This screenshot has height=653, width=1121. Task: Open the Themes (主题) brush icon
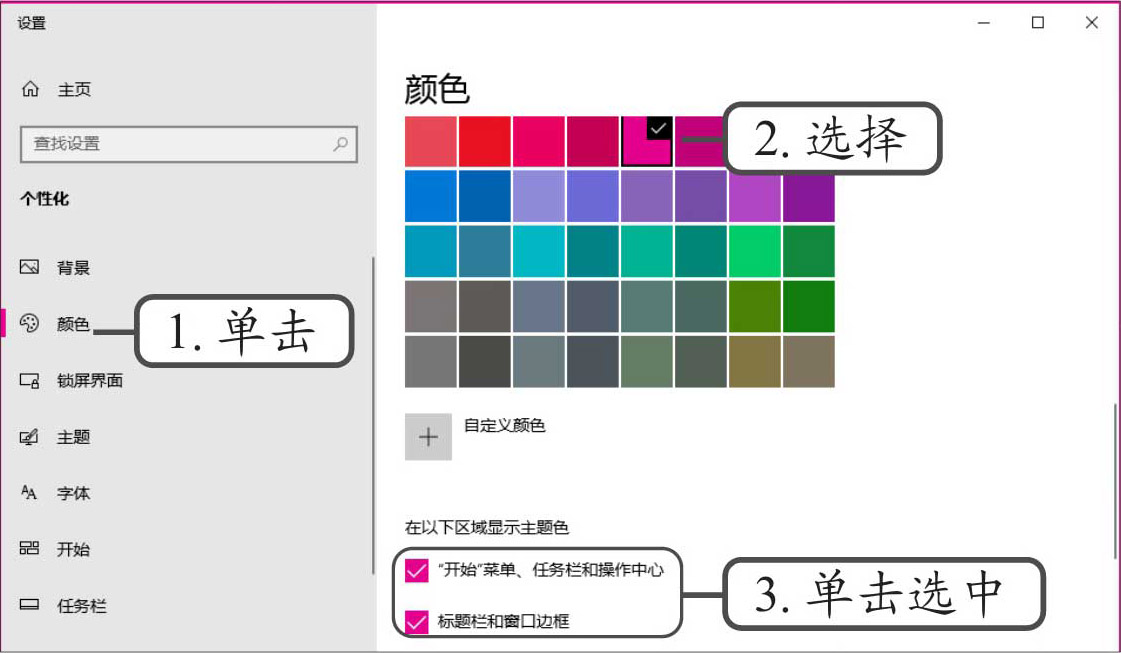[29, 437]
